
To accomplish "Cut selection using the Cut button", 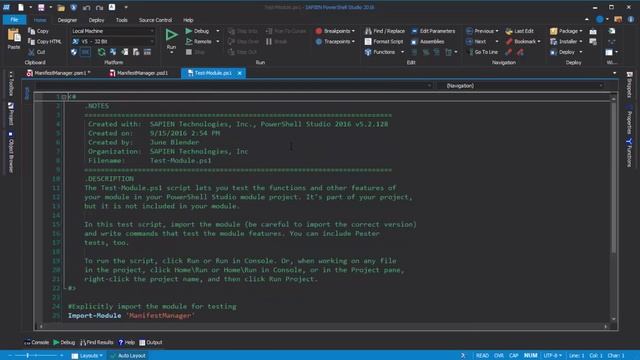I will (x=37, y=52).
